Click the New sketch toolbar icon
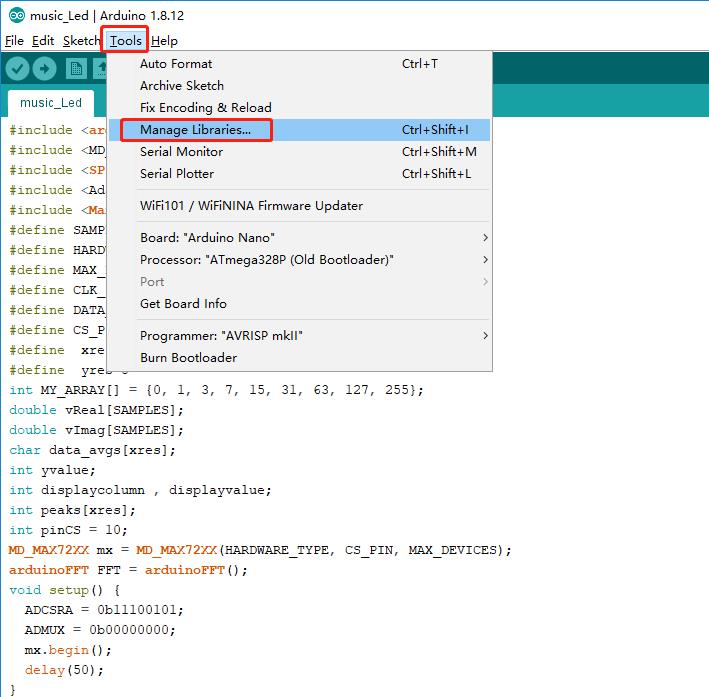The image size is (709, 697). coord(76,68)
